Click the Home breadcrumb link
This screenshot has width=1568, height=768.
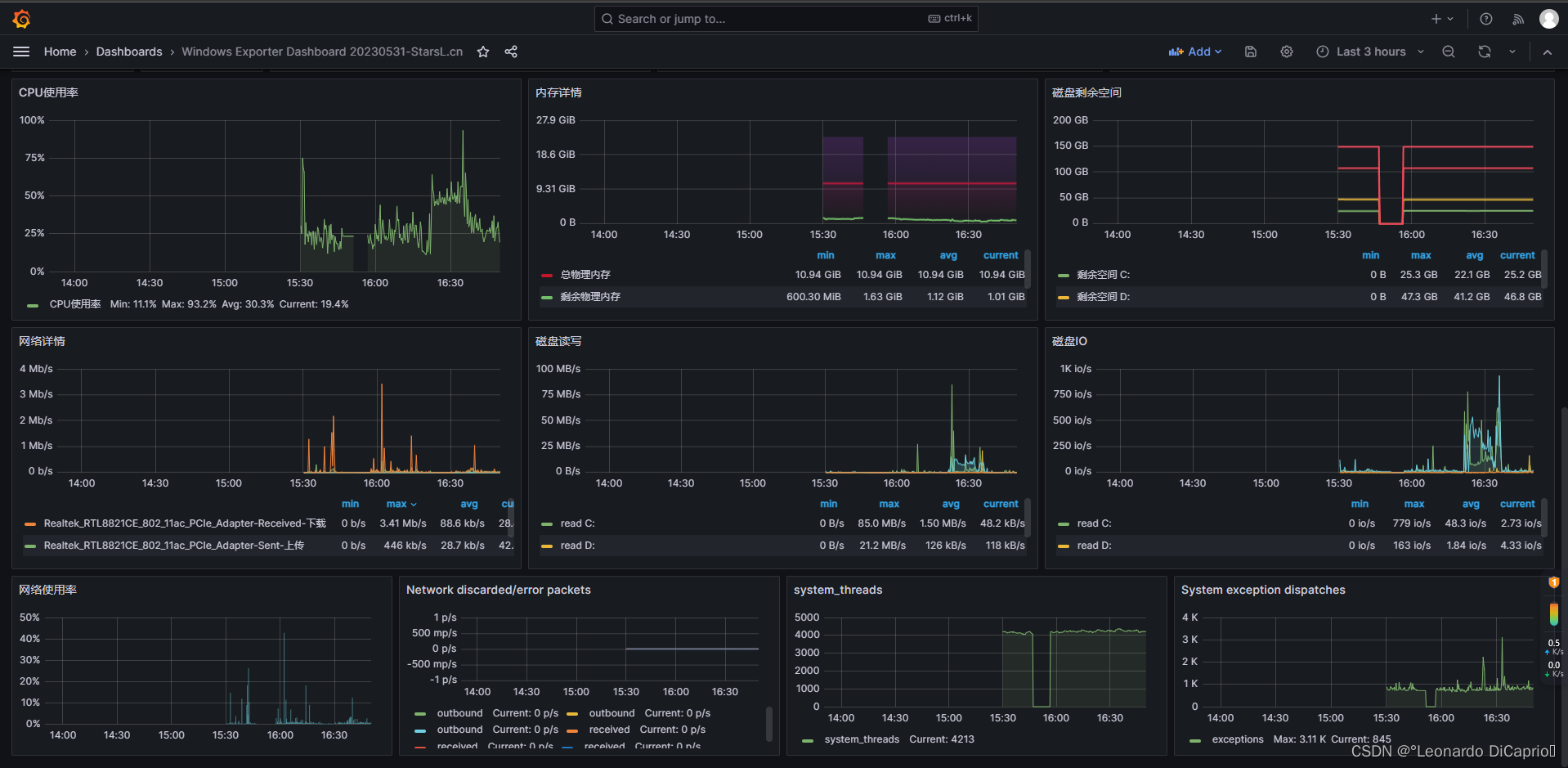tap(60, 51)
